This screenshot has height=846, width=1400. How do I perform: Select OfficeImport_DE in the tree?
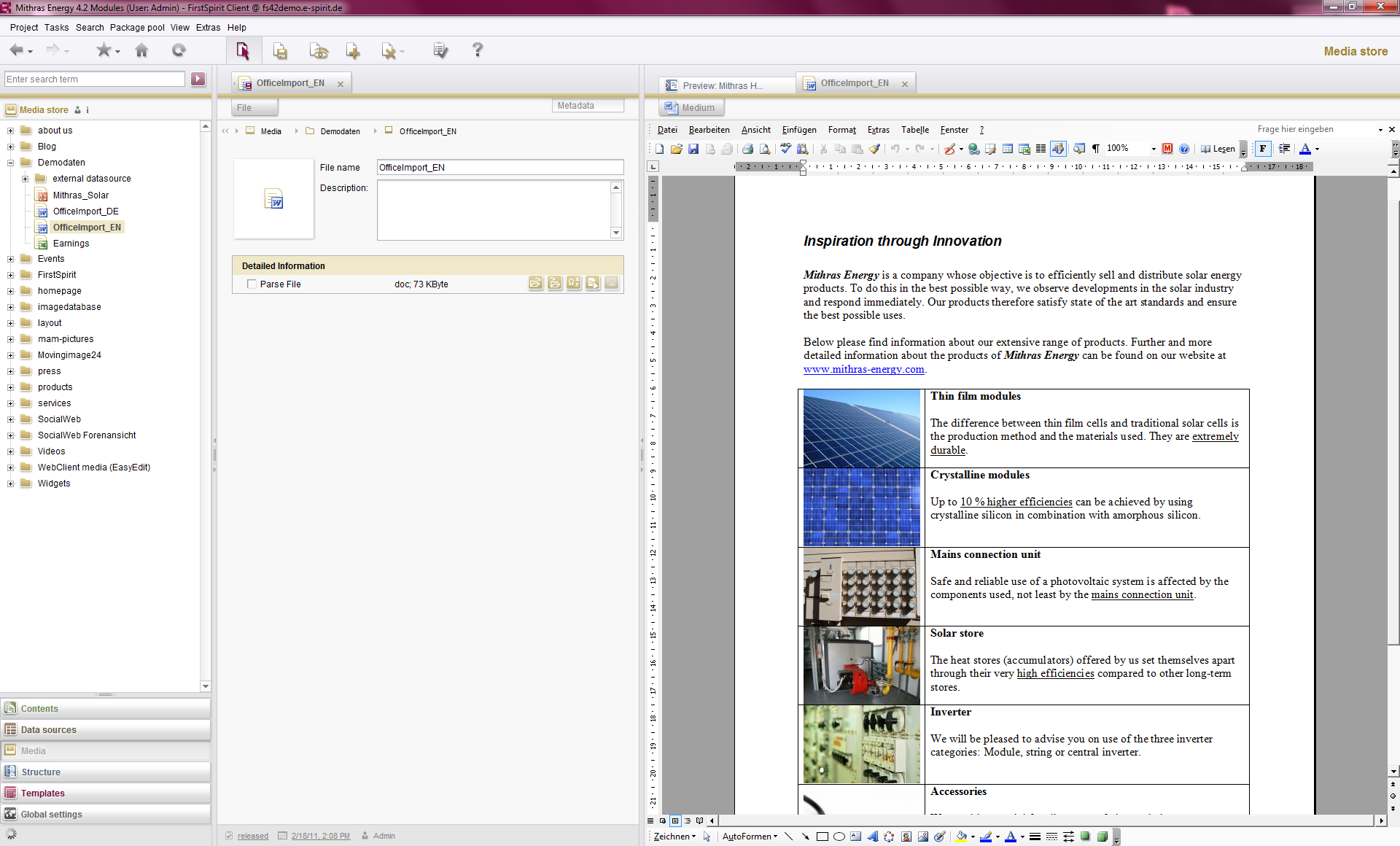click(x=85, y=211)
